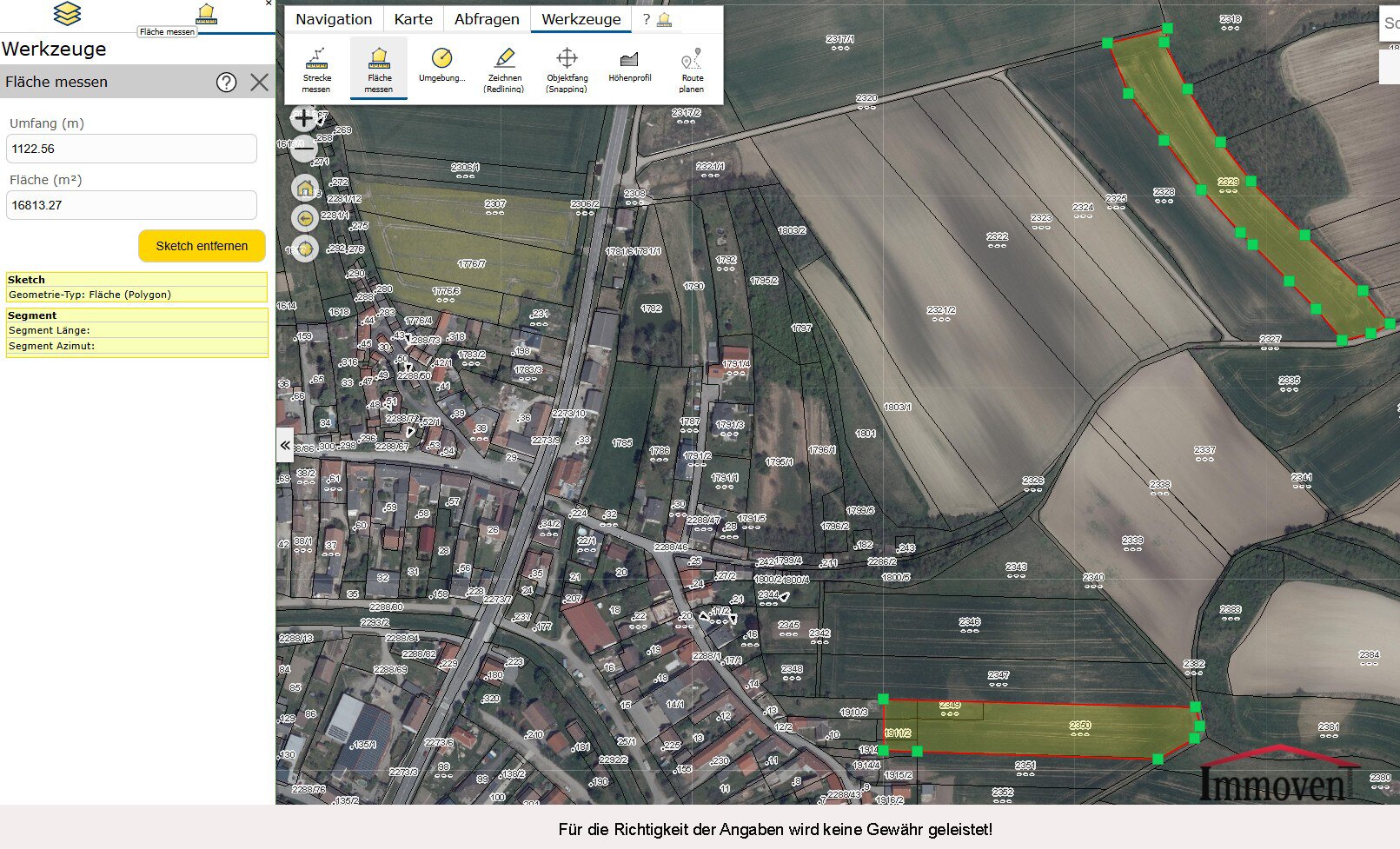Viewport: 1400px width, 849px height.
Task: Go to previous map extent arrow button
Action: [x=305, y=218]
